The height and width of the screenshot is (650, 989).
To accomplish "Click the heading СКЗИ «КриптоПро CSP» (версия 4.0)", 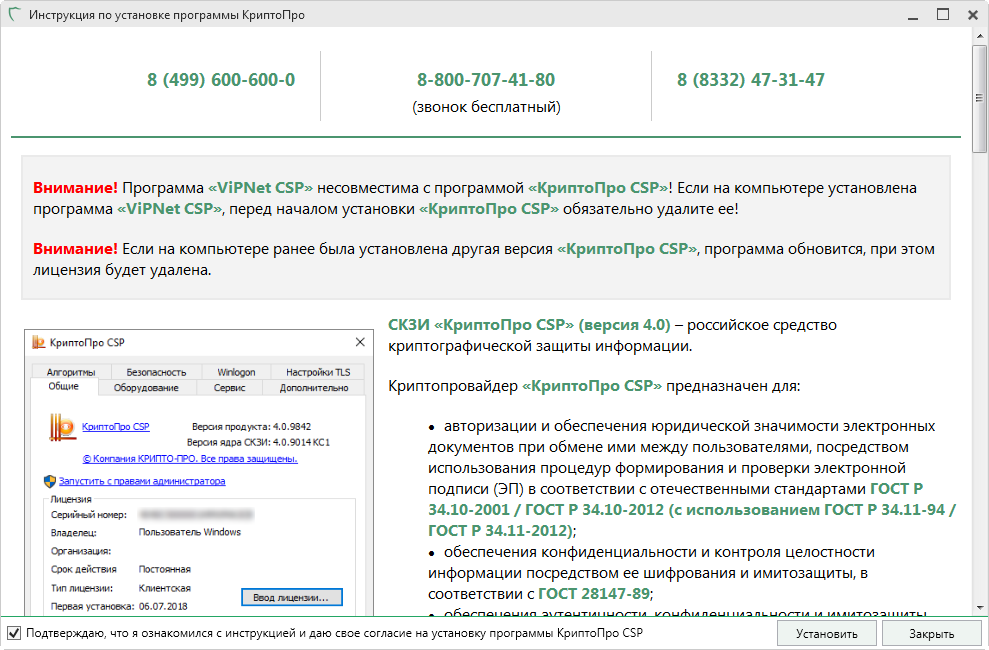I will (529, 325).
